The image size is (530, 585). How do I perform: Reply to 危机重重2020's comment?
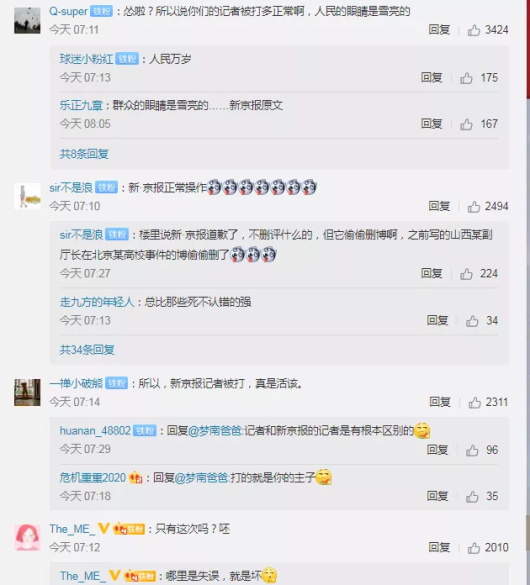tap(438, 496)
